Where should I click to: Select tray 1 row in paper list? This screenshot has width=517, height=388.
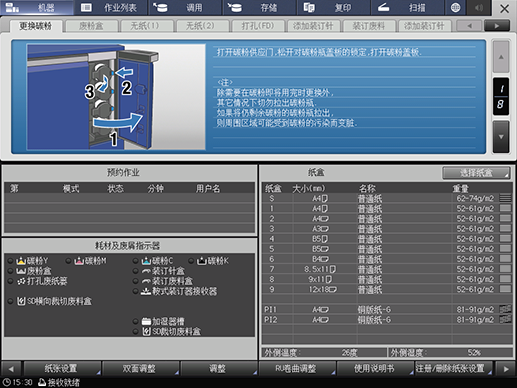coord(387,209)
